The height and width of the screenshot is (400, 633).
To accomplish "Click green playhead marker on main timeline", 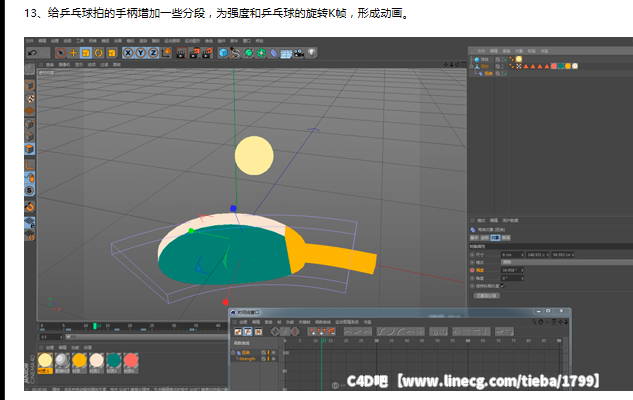I will point(95,326).
